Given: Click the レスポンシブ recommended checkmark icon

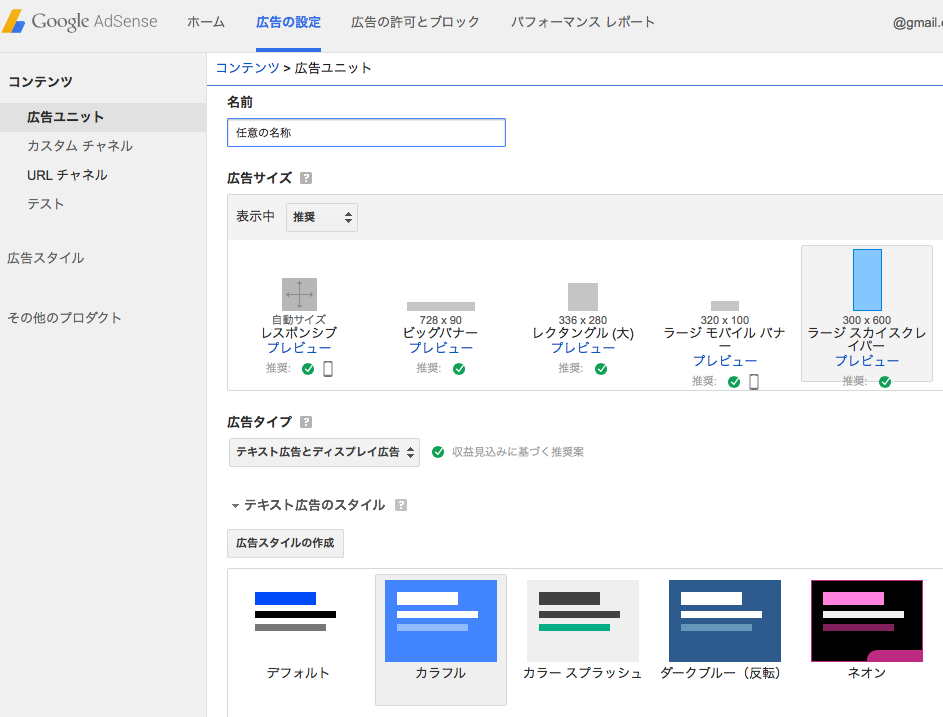Looking at the screenshot, I should click(x=308, y=369).
